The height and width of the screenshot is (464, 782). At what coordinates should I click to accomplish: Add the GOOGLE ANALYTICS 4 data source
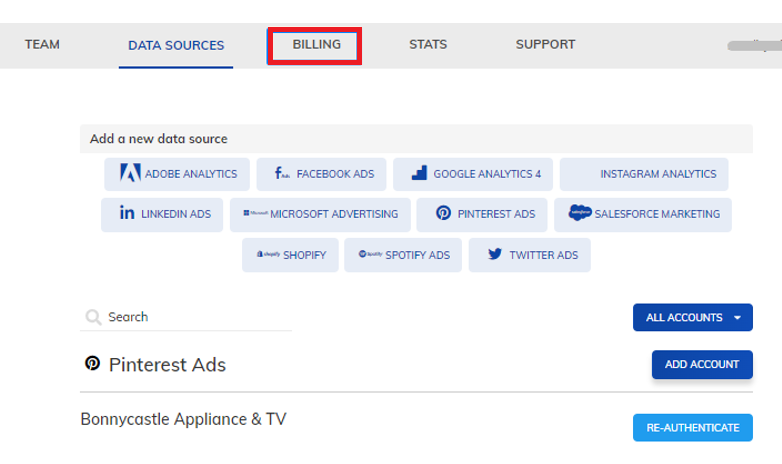coord(473,174)
